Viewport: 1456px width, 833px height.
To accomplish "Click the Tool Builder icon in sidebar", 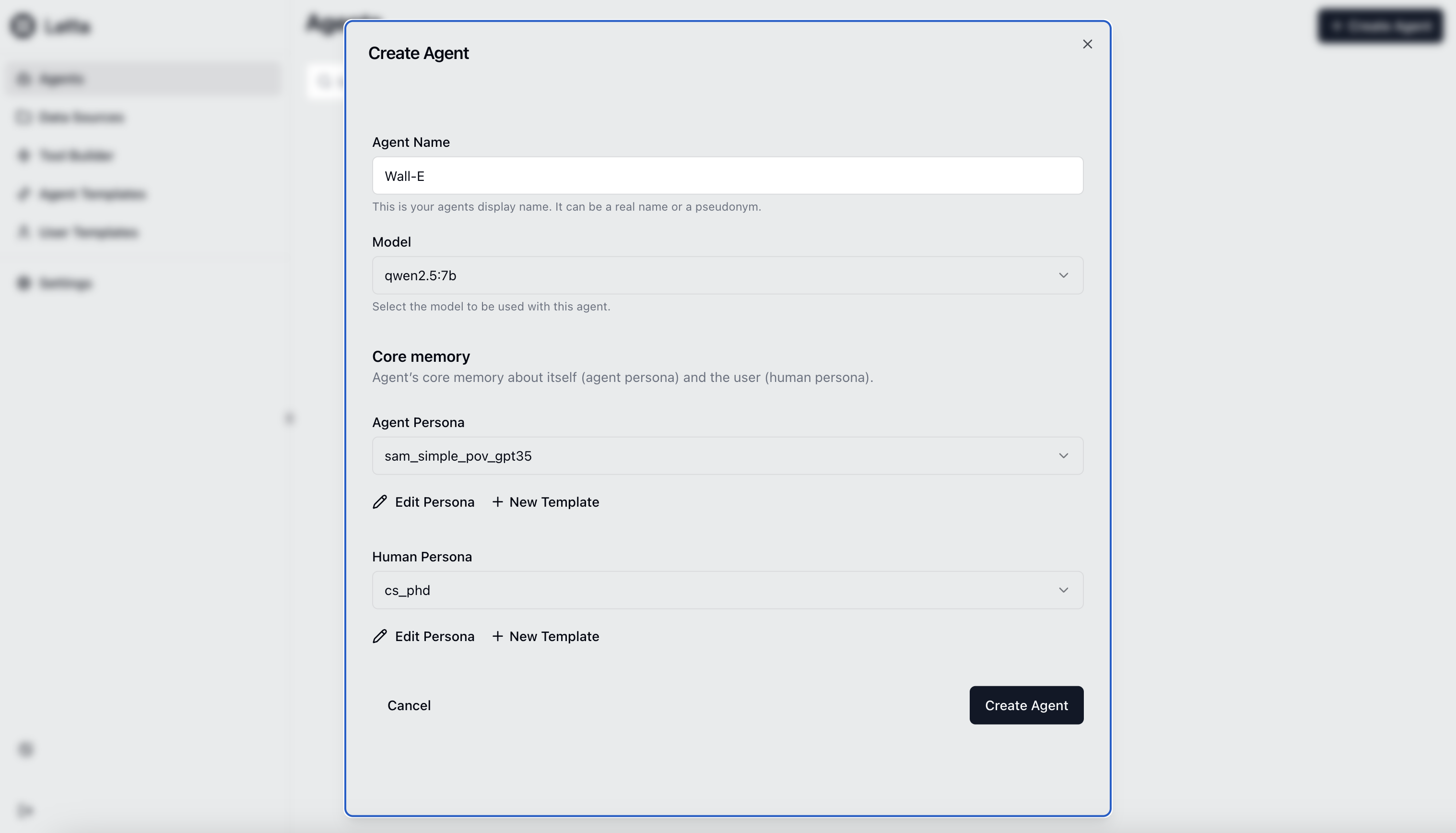I will click(23, 155).
